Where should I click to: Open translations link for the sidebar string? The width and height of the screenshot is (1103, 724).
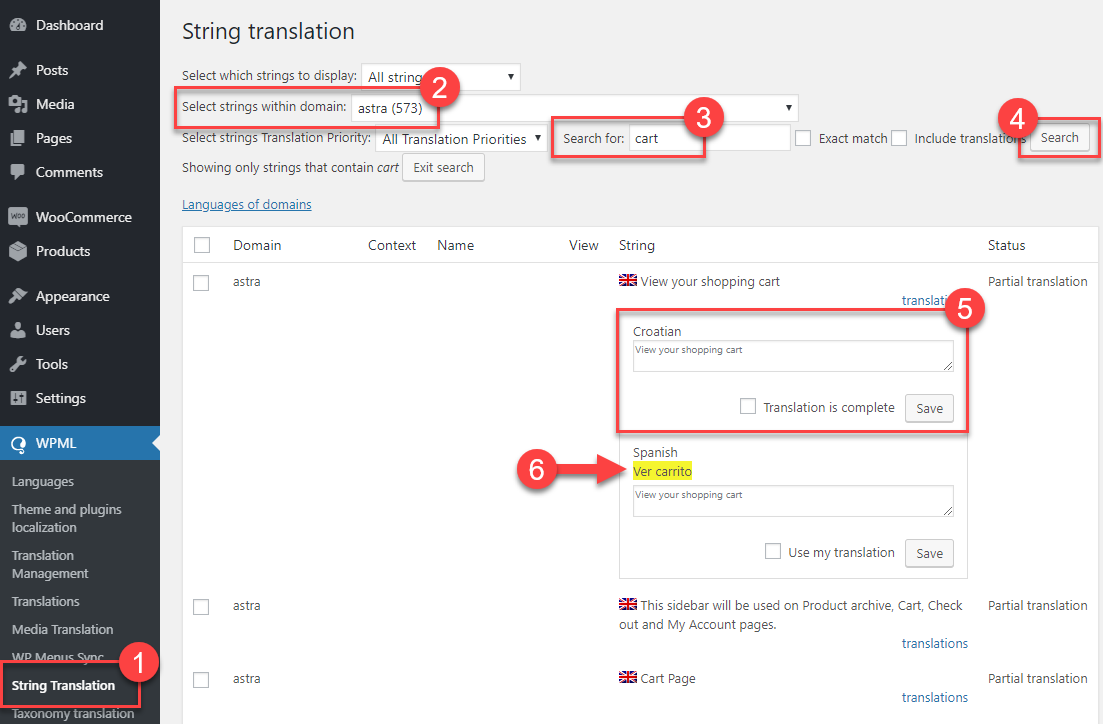tap(935, 643)
